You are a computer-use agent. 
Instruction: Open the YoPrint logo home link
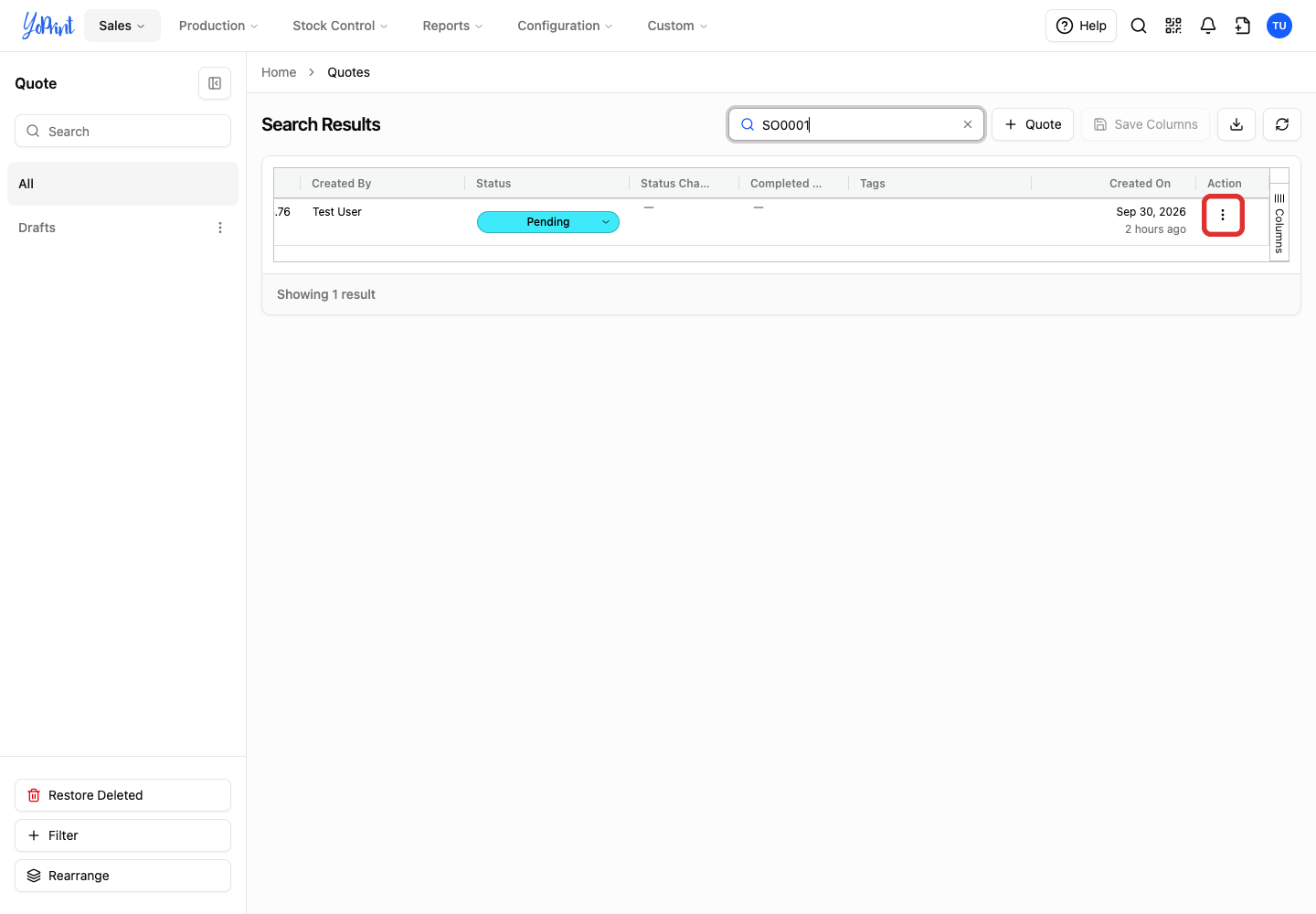coord(48,26)
